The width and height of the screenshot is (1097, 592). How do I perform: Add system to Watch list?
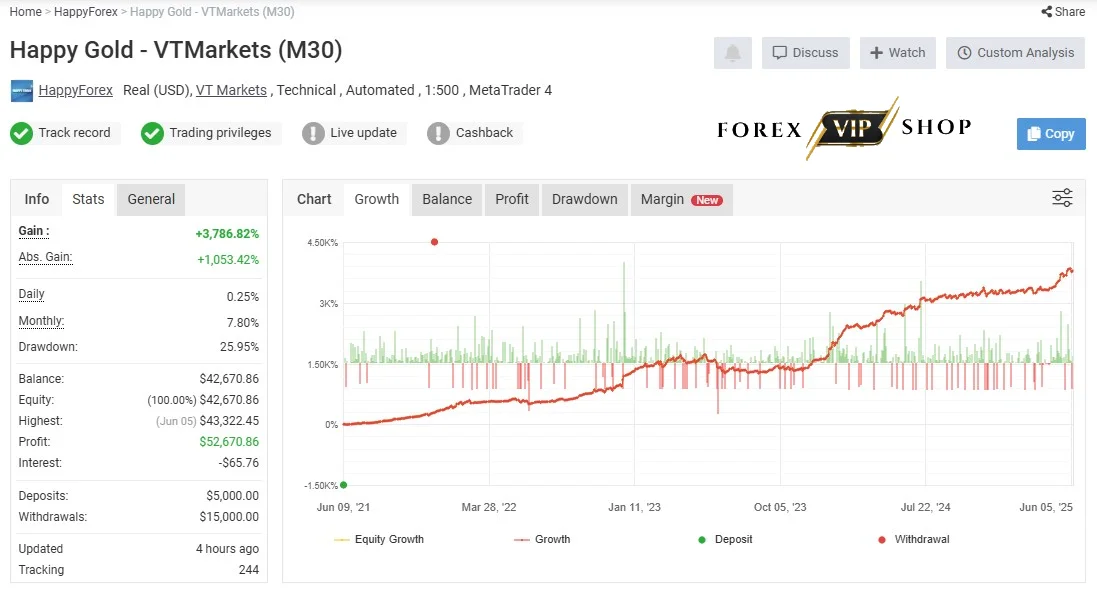pyautogui.click(x=898, y=52)
